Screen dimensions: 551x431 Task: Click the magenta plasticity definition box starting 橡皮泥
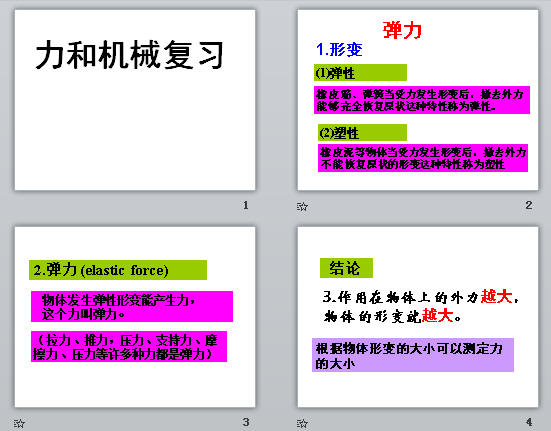(x=423, y=158)
